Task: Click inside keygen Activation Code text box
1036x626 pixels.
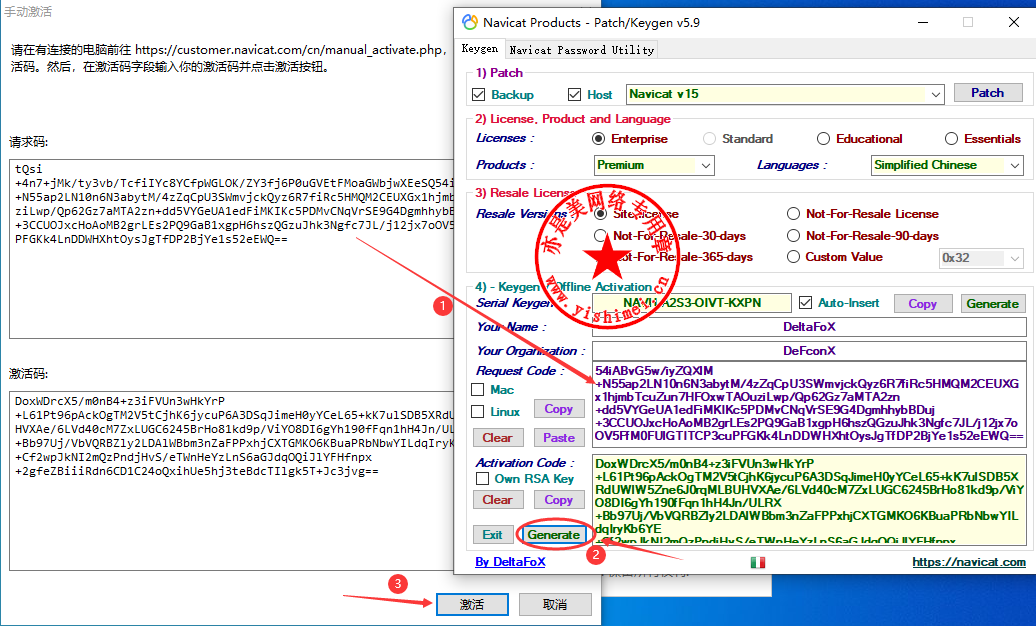Action: [809, 499]
